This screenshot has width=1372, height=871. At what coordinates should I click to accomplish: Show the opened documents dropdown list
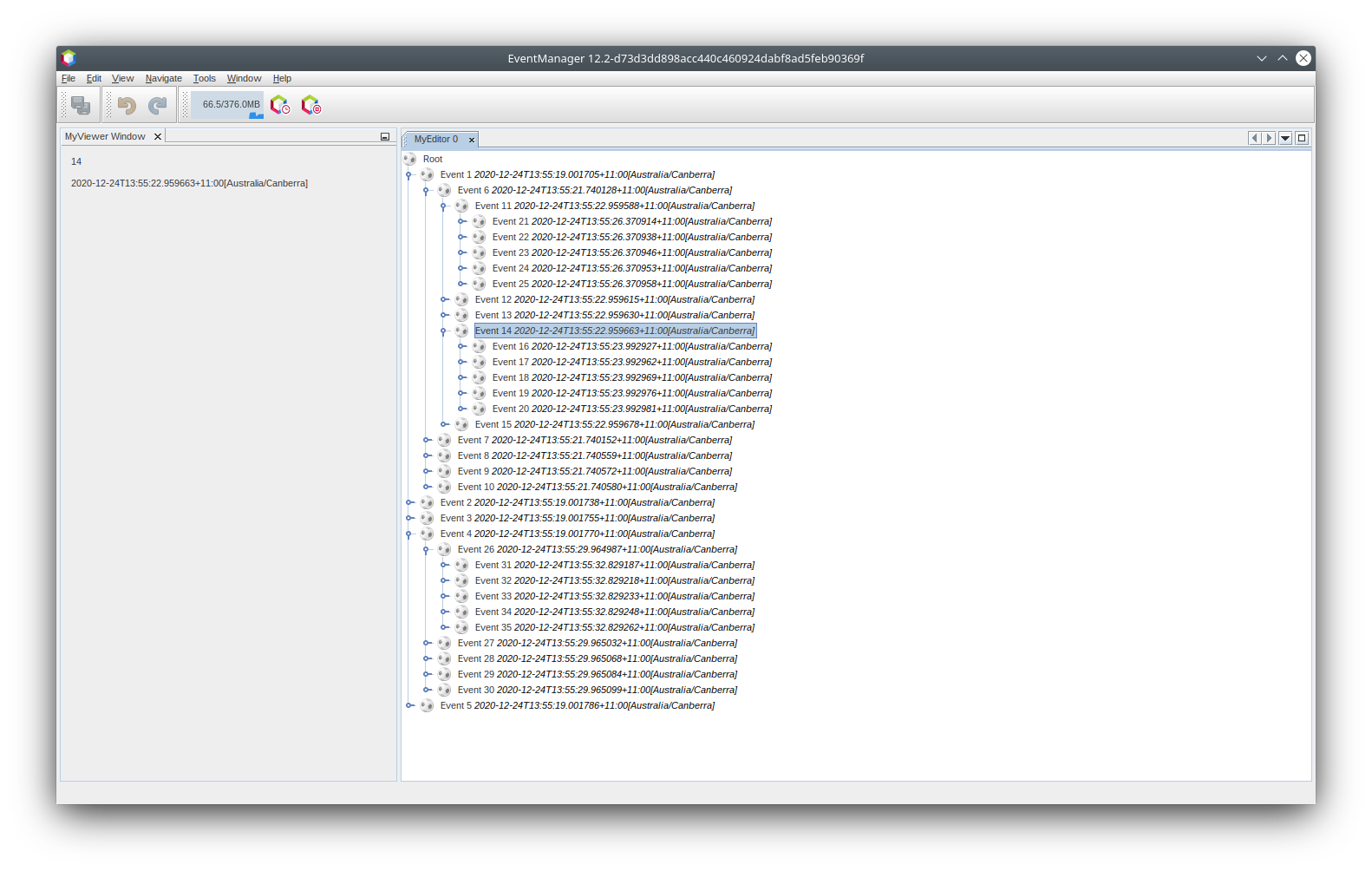pyautogui.click(x=1285, y=138)
